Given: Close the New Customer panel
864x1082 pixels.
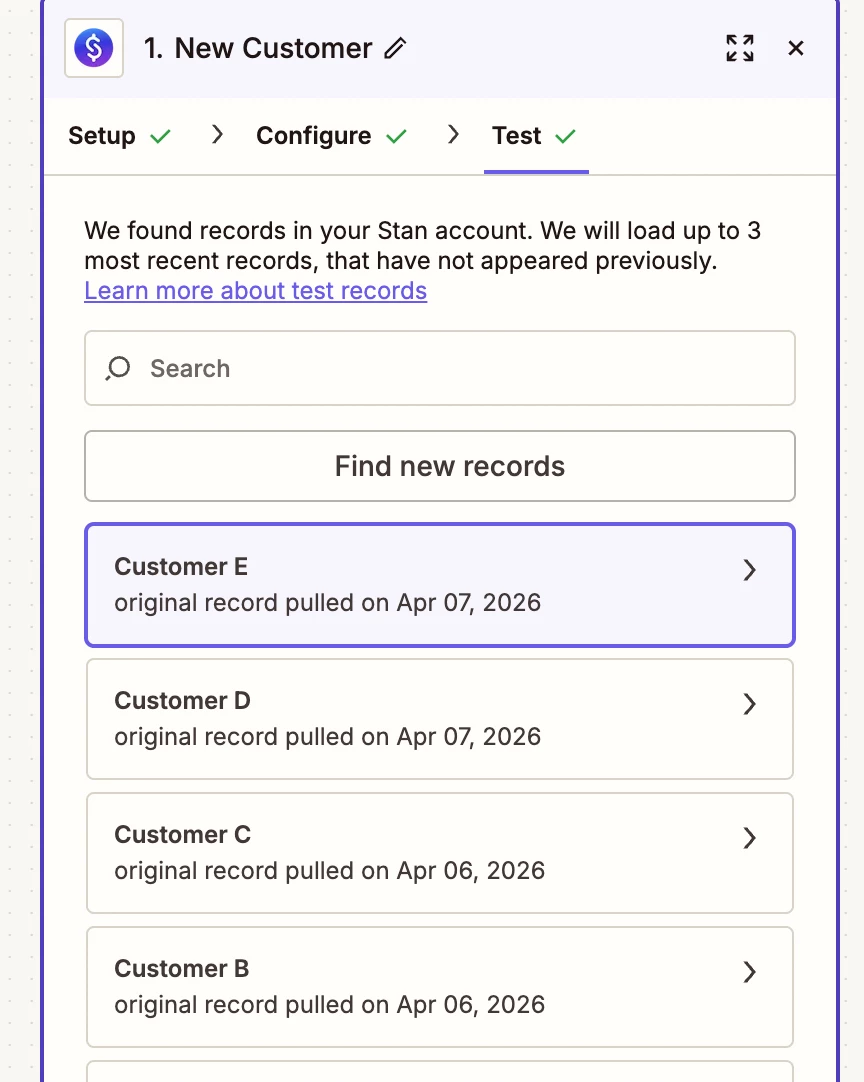Looking at the screenshot, I should coord(796,48).
